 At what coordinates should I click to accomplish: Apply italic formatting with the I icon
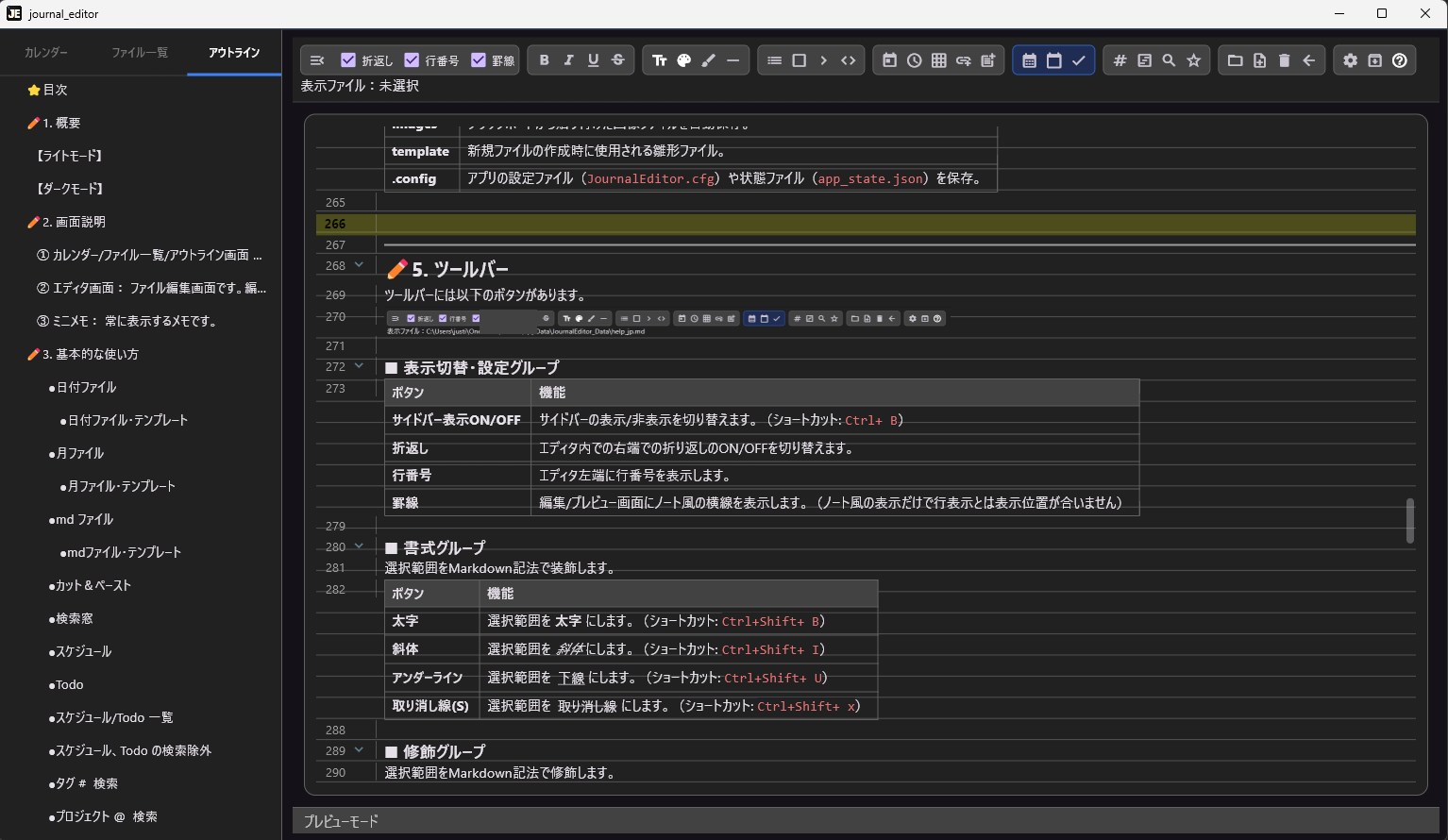(568, 60)
